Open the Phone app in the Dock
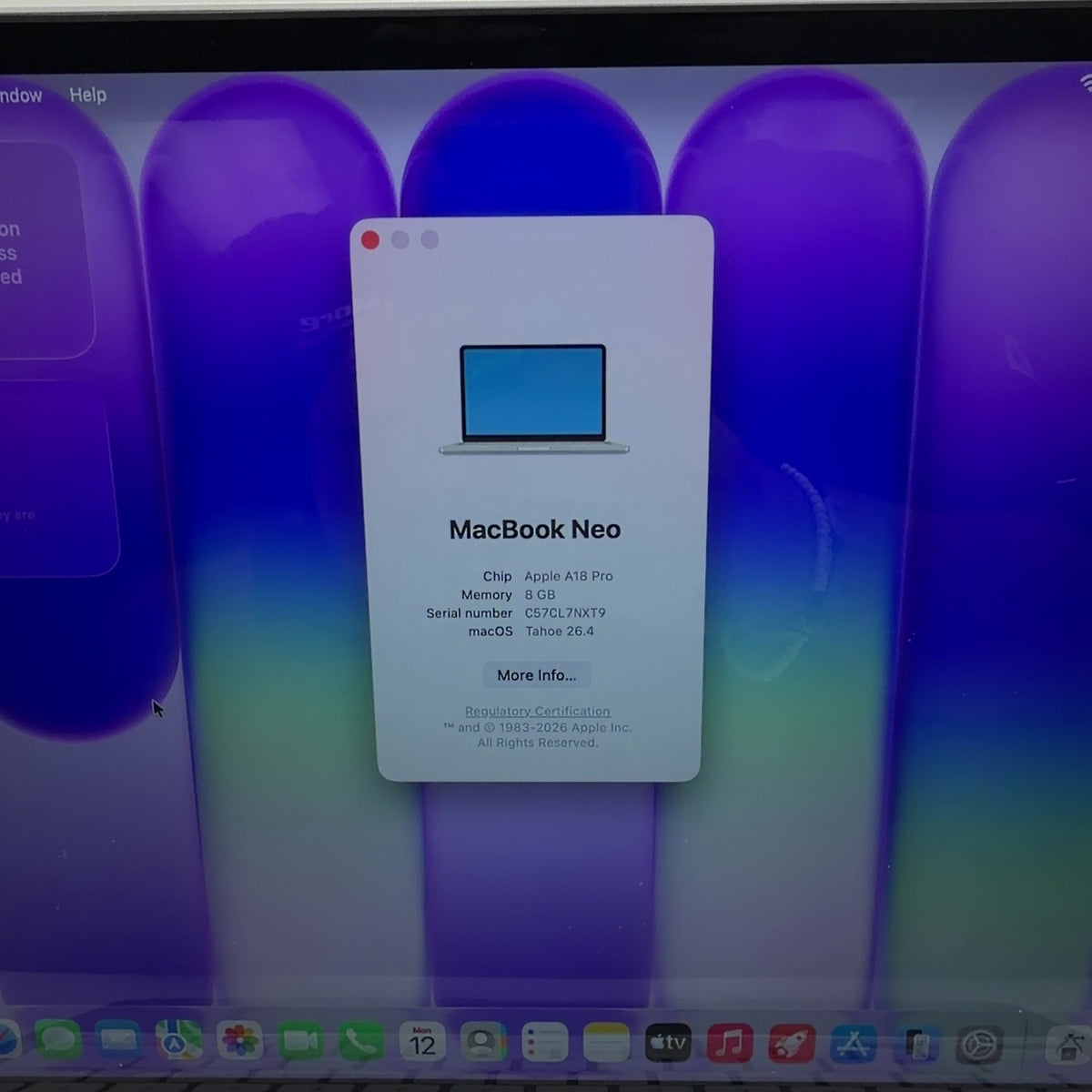This screenshot has height=1092, width=1092. tap(361, 1042)
